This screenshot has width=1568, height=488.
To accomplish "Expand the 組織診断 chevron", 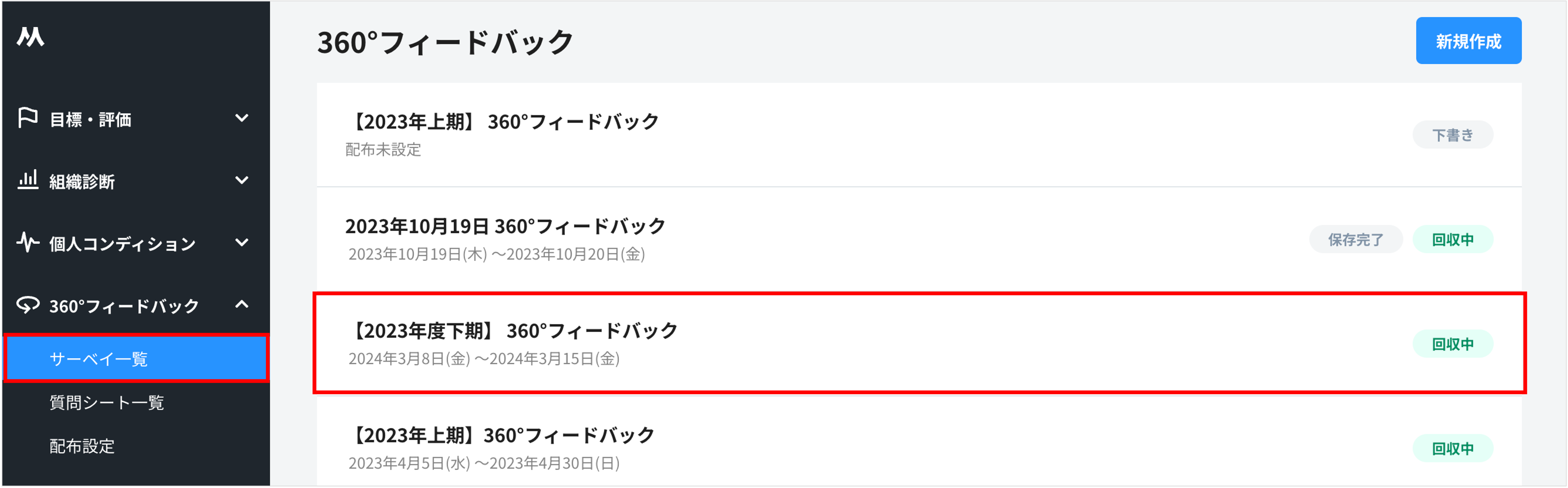I will [x=242, y=180].
